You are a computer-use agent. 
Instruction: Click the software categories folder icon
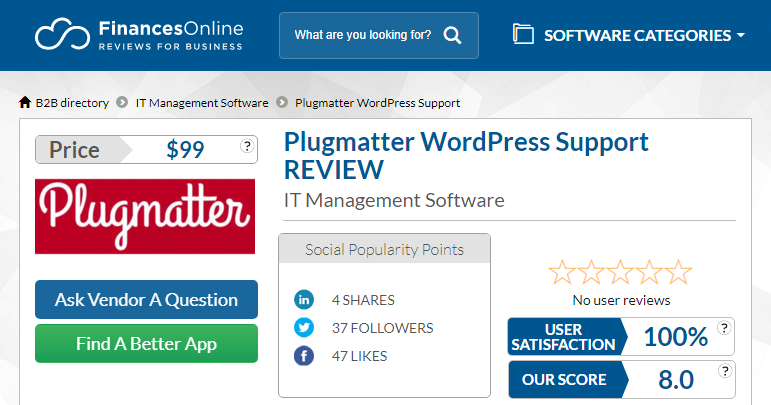click(x=523, y=35)
